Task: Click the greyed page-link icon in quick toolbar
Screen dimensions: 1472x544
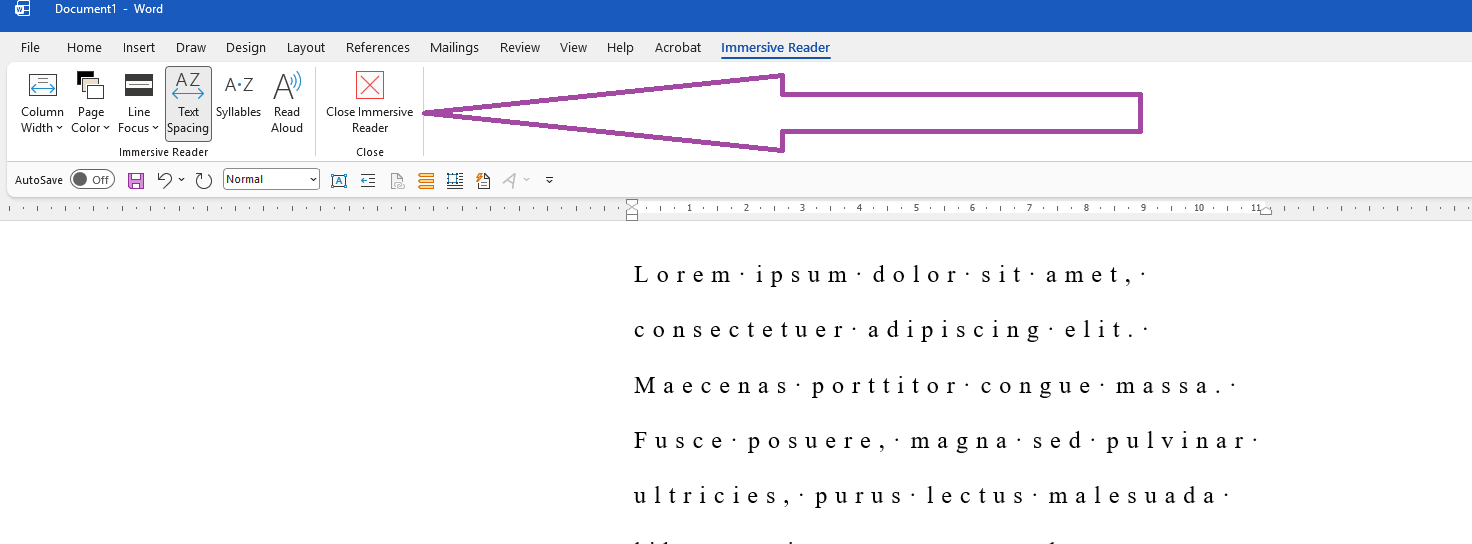Action: tap(397, 180)
